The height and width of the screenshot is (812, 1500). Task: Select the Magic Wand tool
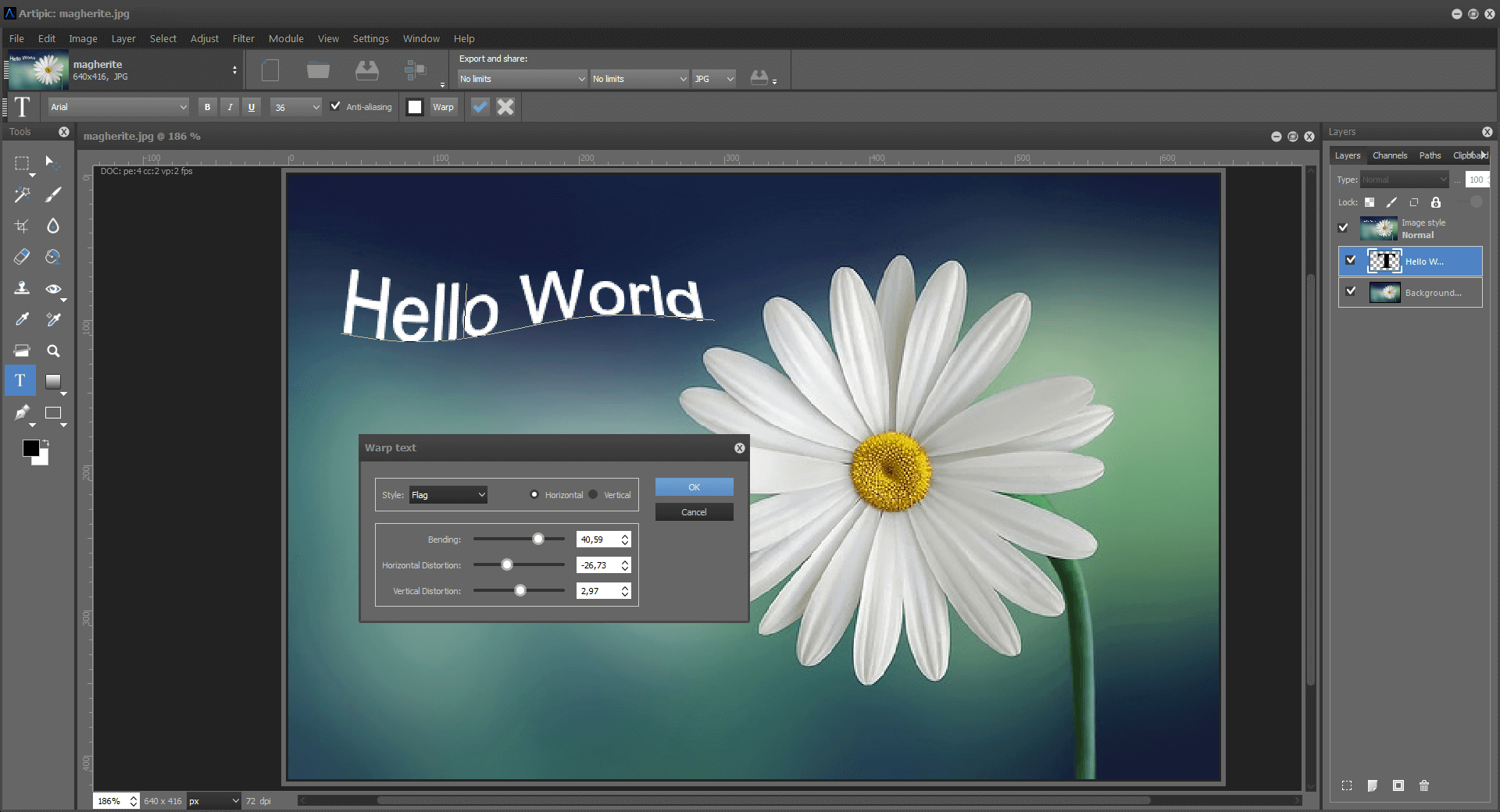coord(22,194)
